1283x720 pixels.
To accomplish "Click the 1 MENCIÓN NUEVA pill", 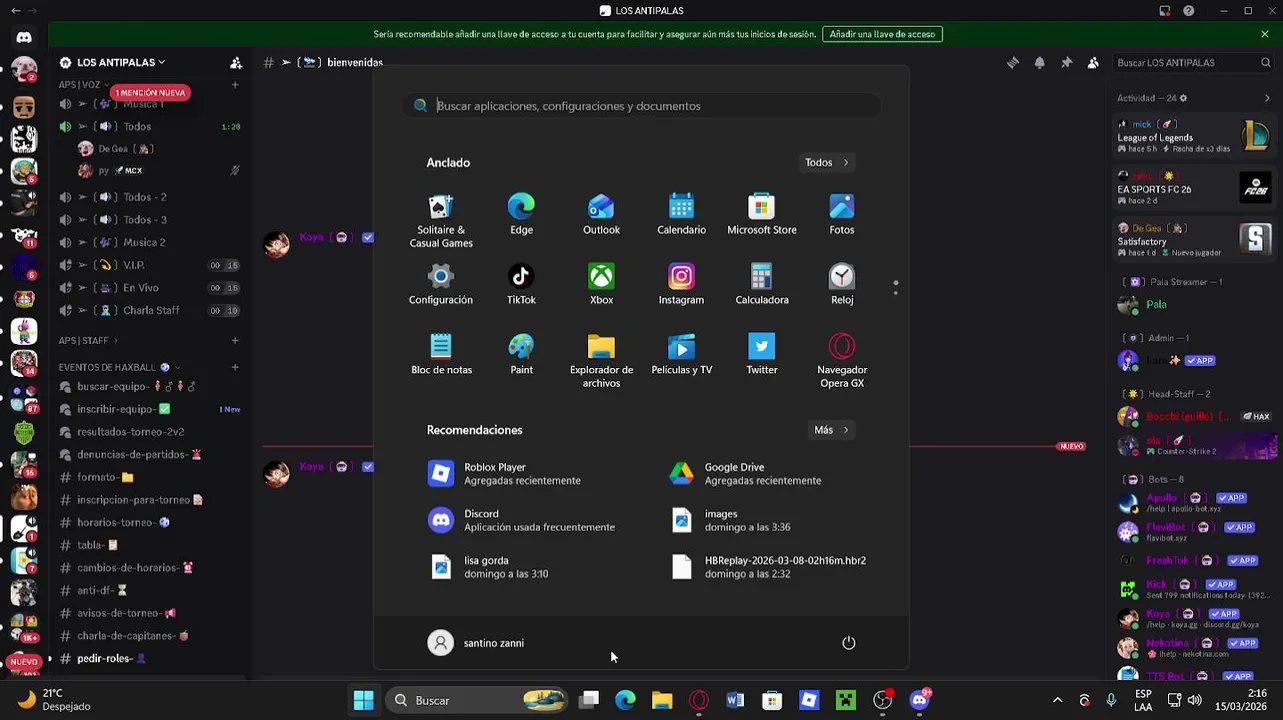I will tap(150, 93).
